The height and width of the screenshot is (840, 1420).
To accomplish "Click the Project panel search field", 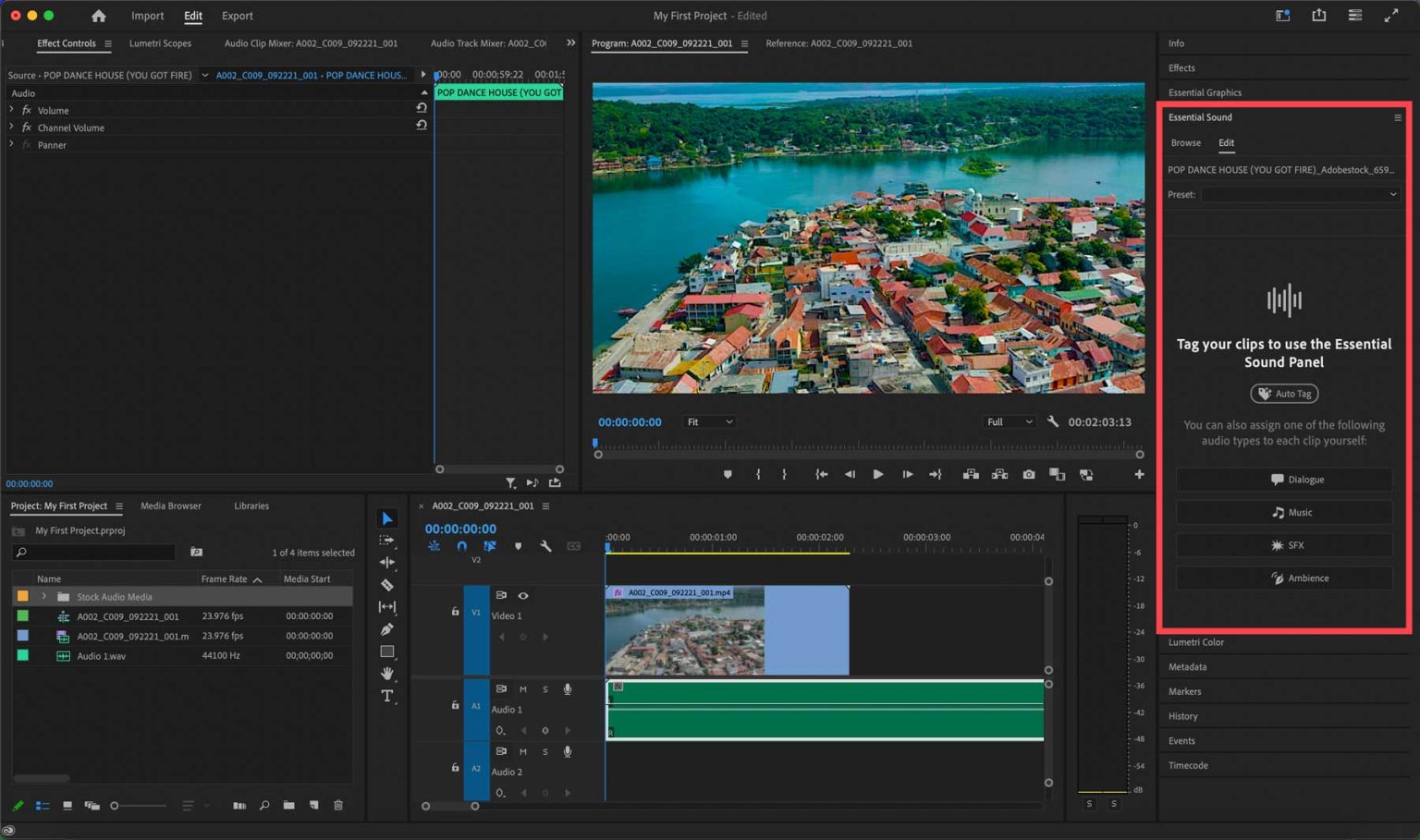I will pyautogui.click(x=92, y=552).
